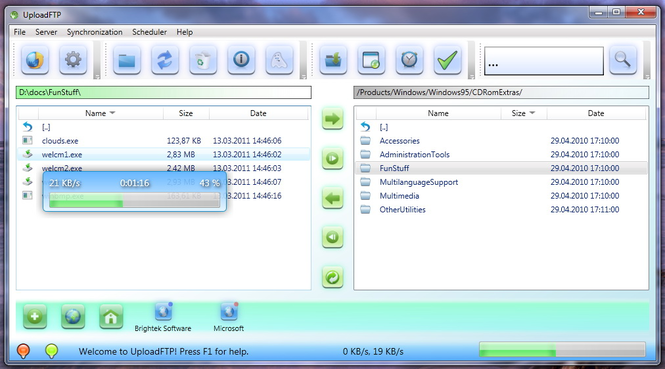Image resolution: width=665 pixels, height=369 pixels.
Task: Click the magnifying glass search button
Action: [623, 60]
